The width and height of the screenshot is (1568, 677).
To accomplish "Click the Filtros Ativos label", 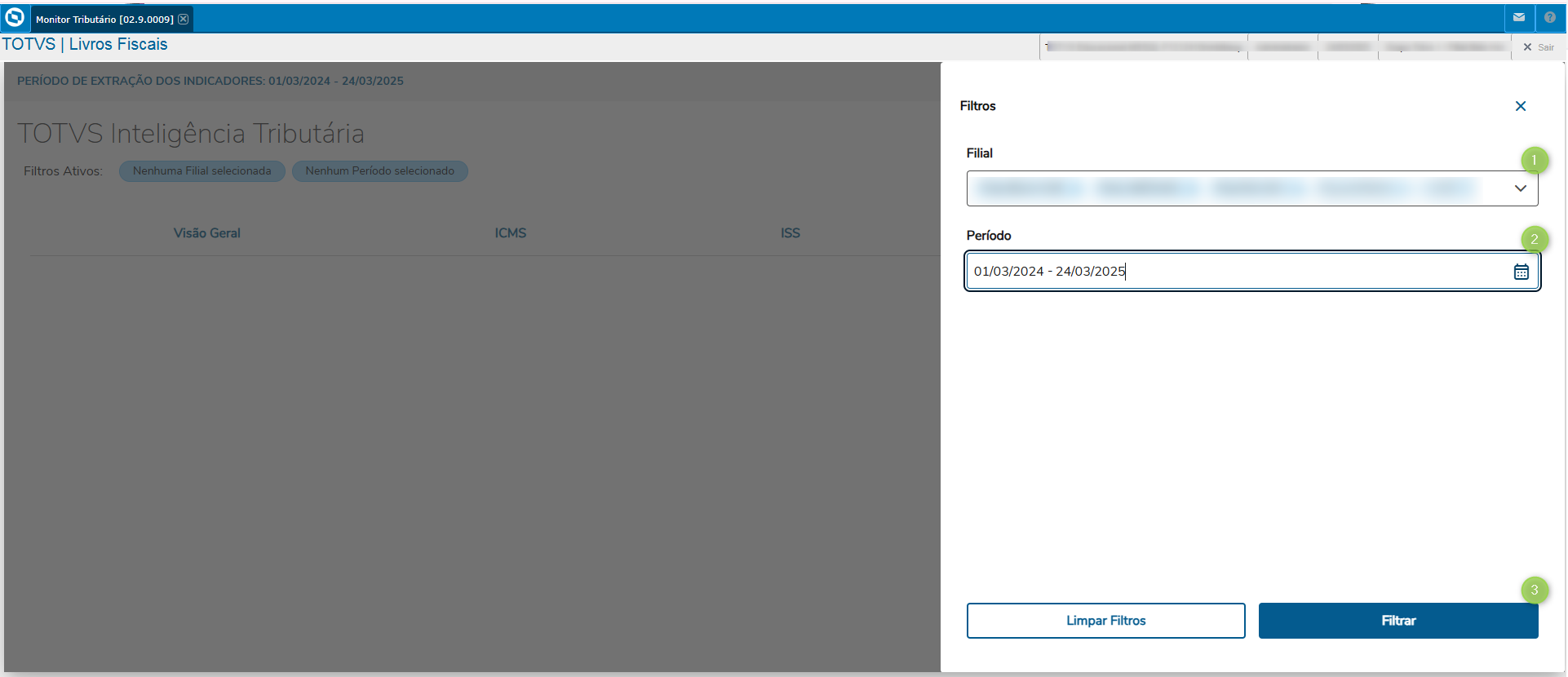I will pyautogui.click(x=63, y=171).
